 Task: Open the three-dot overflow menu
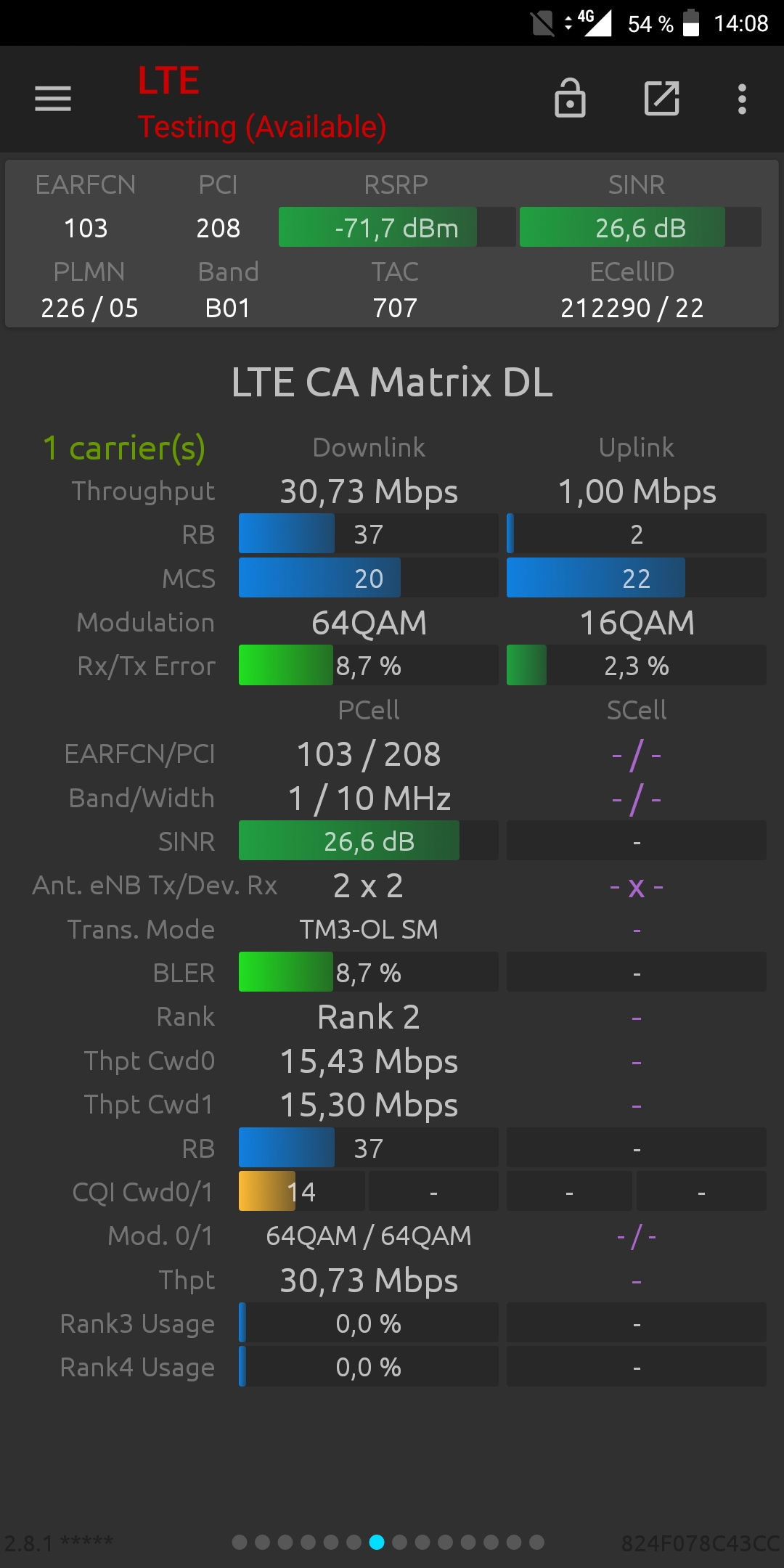[x=742, y=99]
